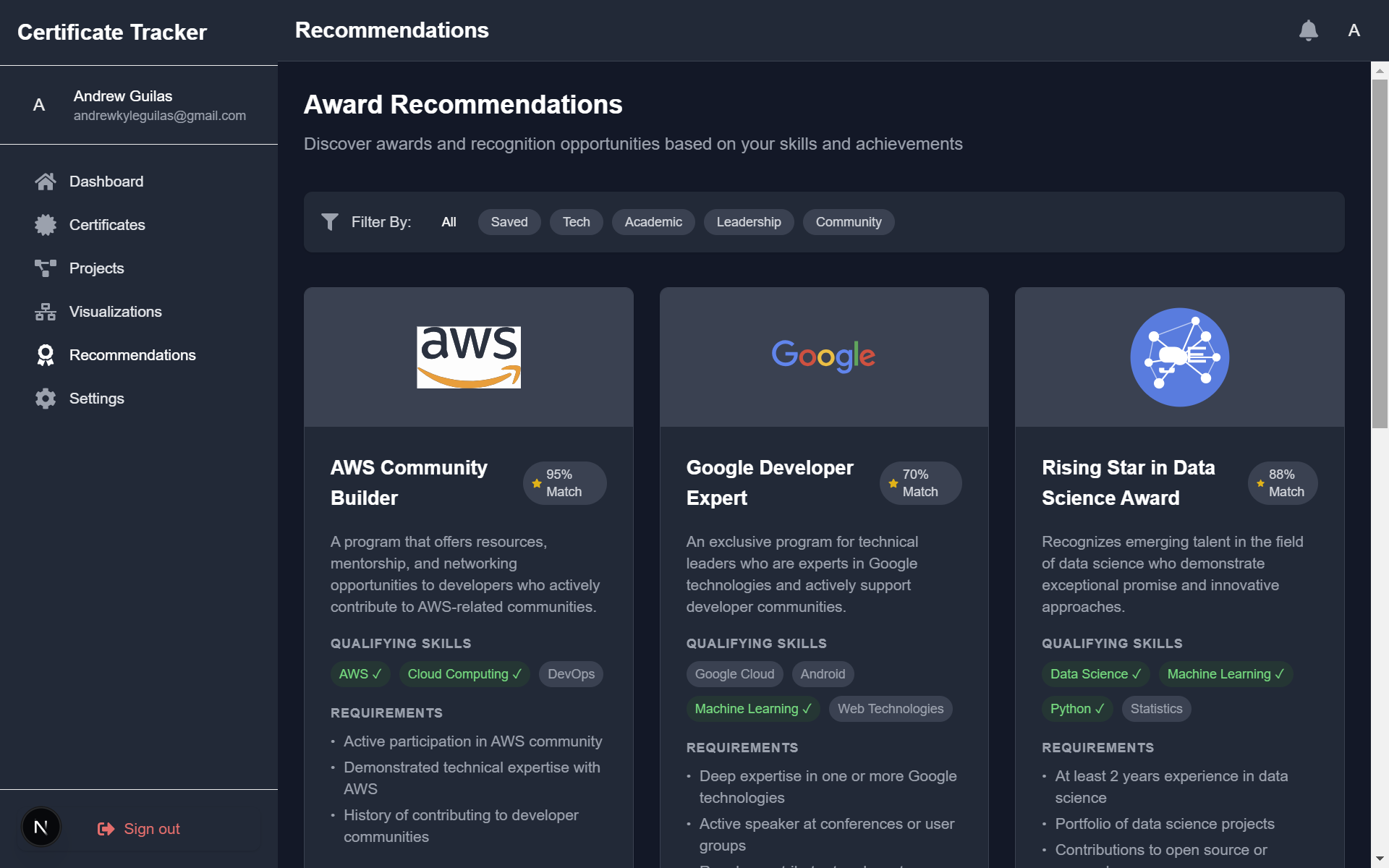This screenshot has width=1389, height=868.
Task: Click the AWS logo thumbnail
Action: (x=469, y=357)
